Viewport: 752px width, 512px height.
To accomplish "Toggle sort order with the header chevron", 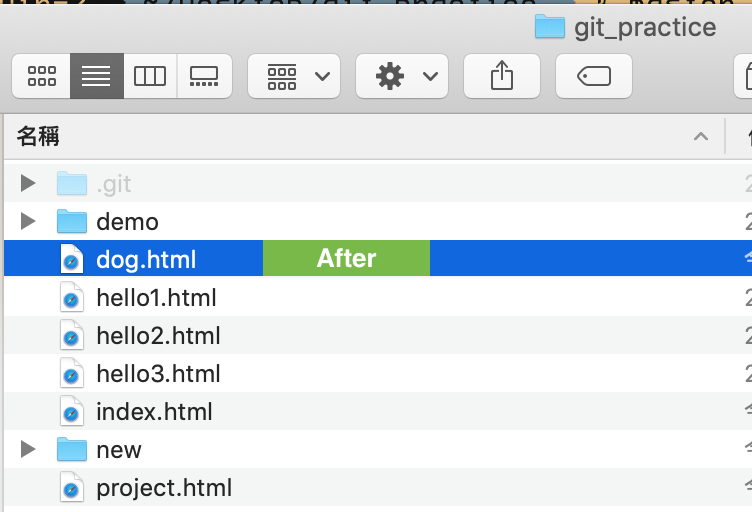I will coord(700,136).
